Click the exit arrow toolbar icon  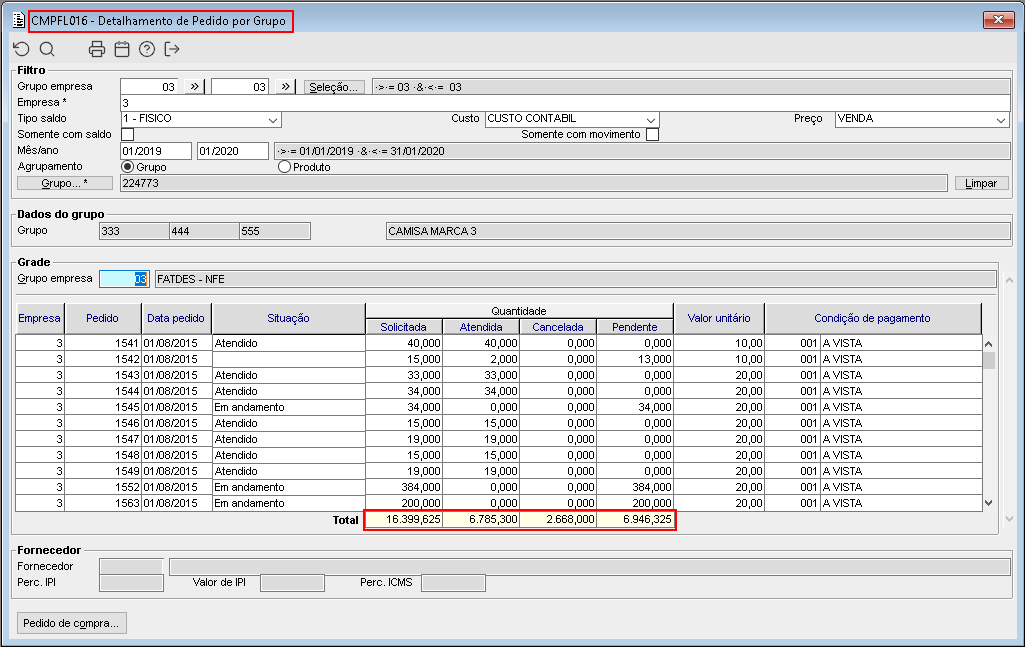(172, 49)
